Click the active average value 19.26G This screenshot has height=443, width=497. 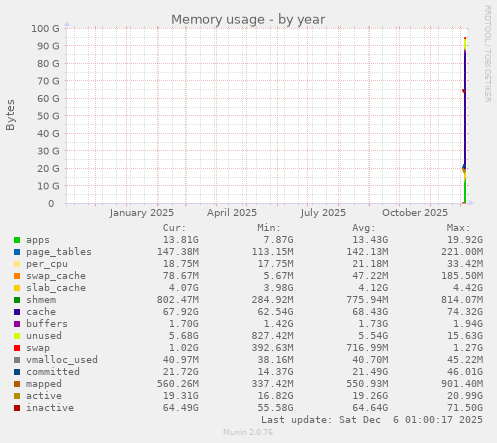click(370, 396)
